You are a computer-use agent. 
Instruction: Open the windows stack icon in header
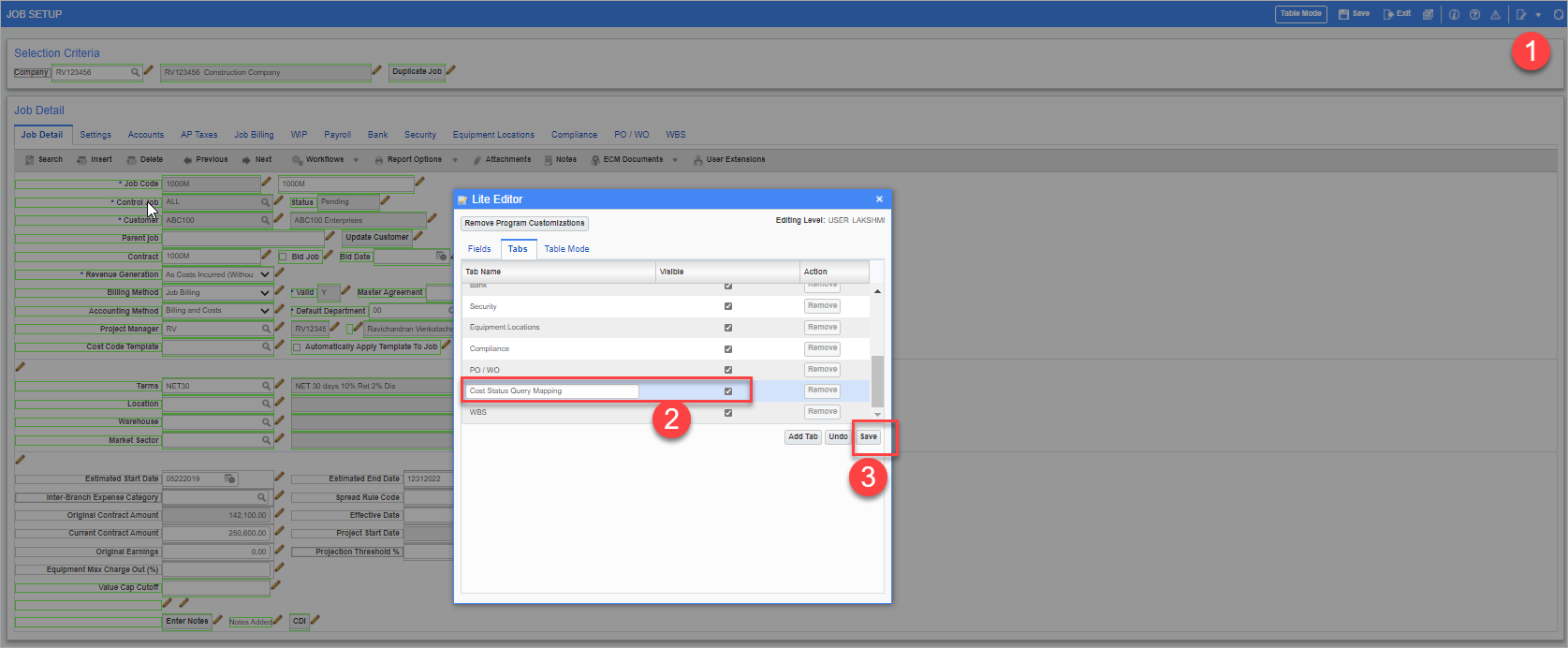(1428, 14)
